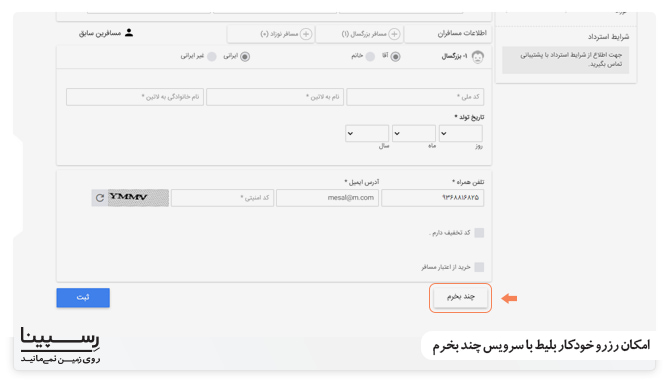Click the شرایط استرداد heading
The width and height of the screenshot is (670, 385).
[608, 37]
